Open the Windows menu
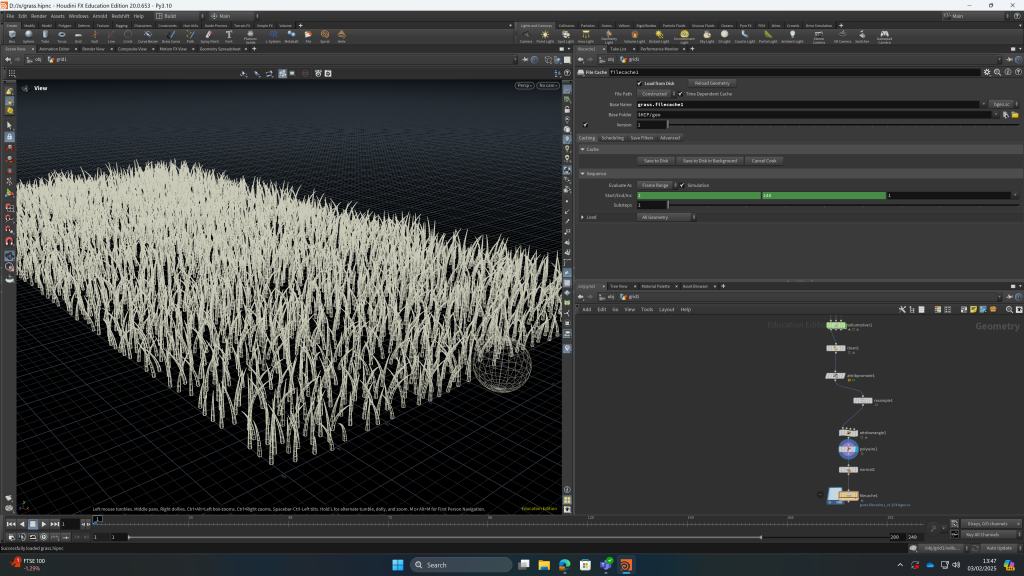 (78, 16)
